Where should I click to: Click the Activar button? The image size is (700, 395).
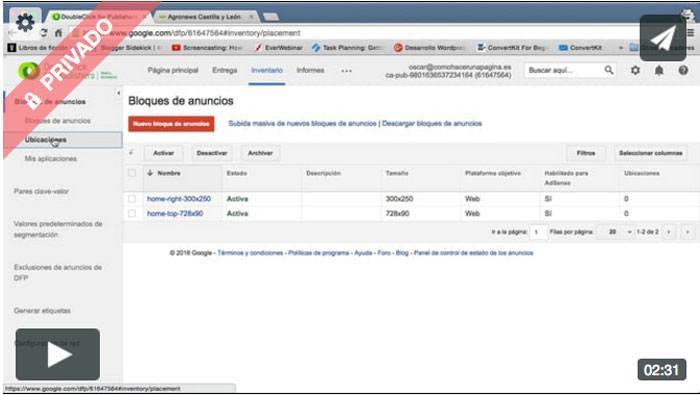(163, 153)
